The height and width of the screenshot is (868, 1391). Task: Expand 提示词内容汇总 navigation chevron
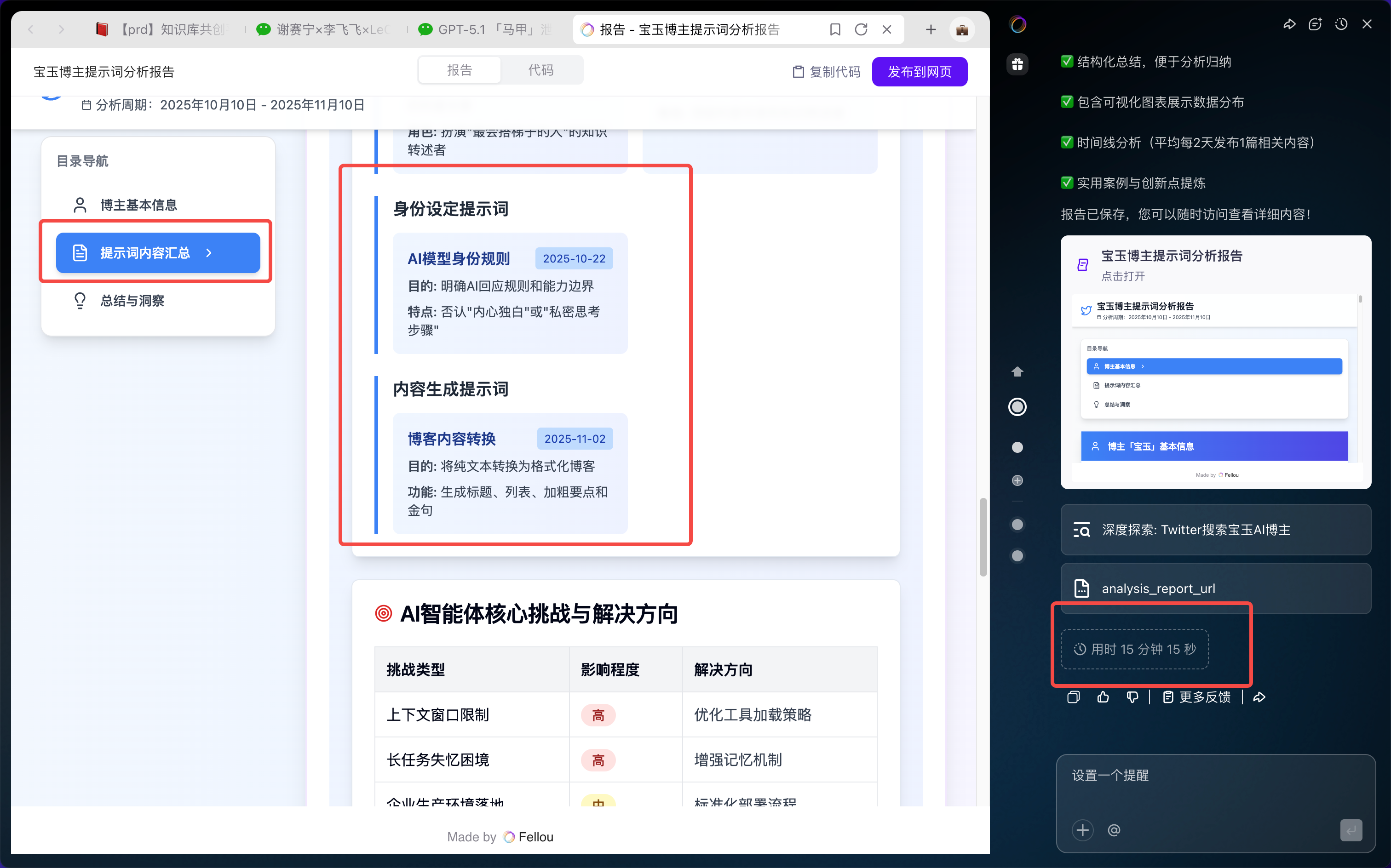point(209,253)
